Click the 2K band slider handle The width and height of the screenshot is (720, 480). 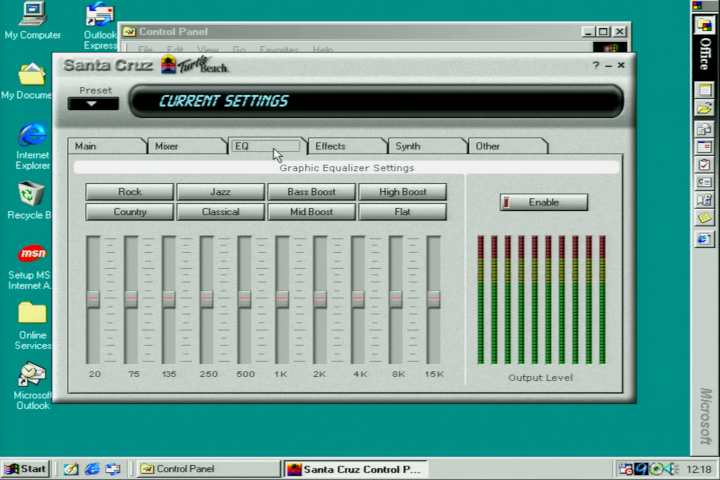[320, 299]
